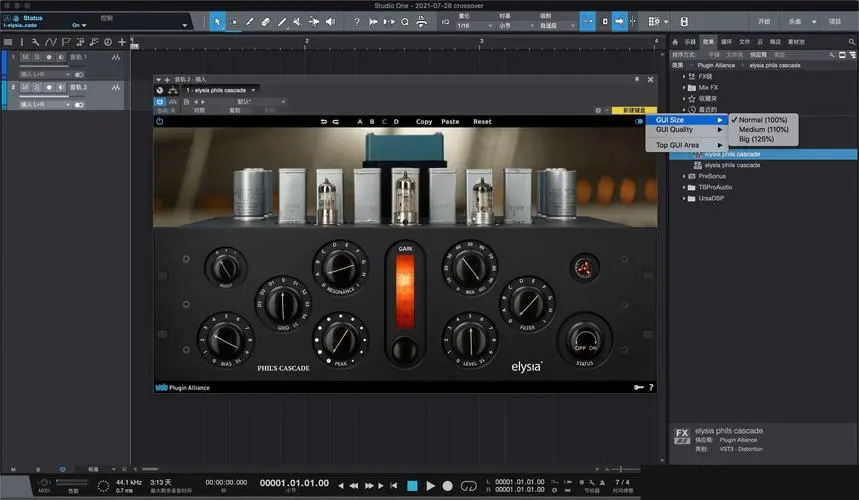Expand the PreSonus folder
This screenshot has height=500, width=859.
684,176
